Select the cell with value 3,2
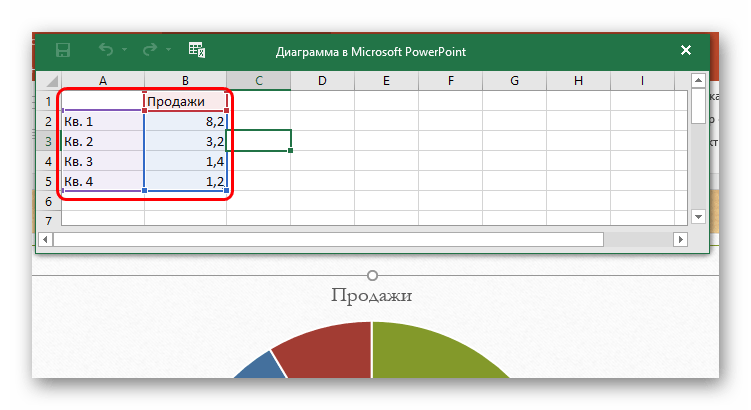Viewport: 751px width, 410px height. tap(185, 141)
